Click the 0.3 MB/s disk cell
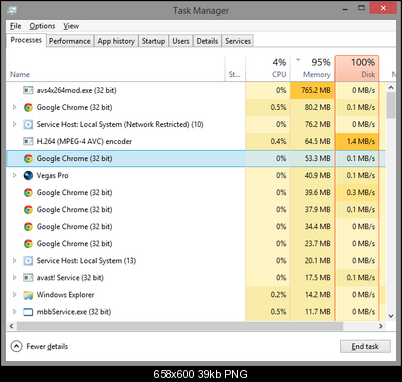 click(x=357, y=192)
